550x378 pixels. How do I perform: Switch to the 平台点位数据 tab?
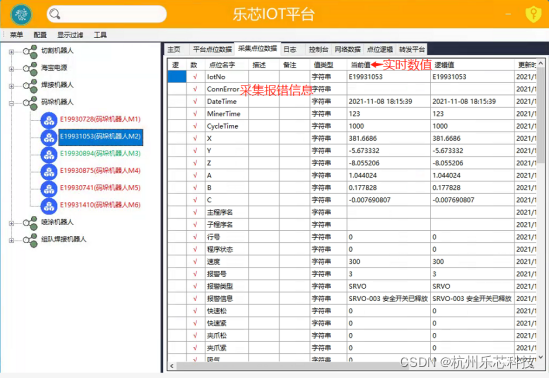212,49
